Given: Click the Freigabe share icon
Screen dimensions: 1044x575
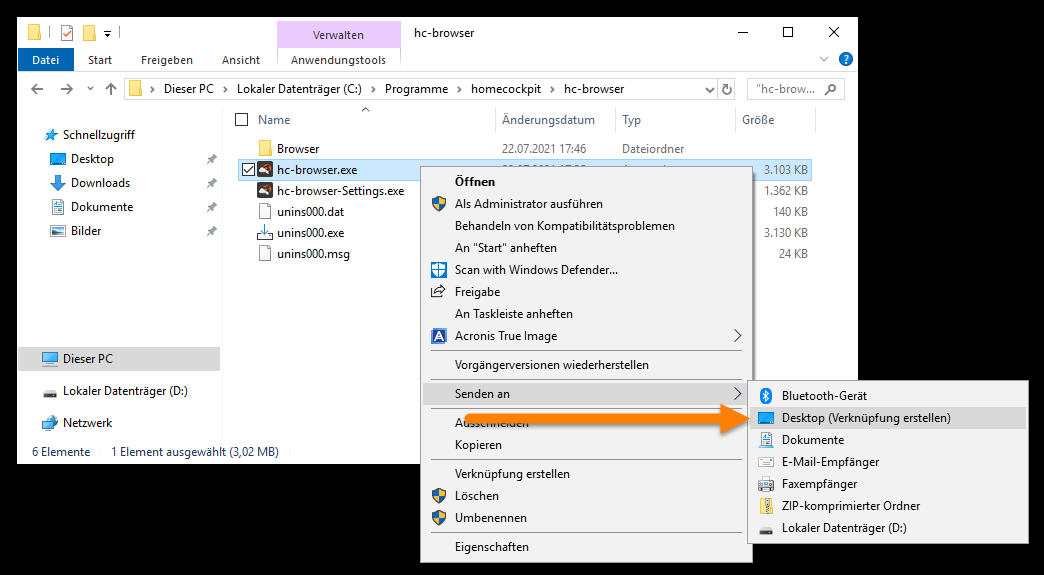Looking at the screenshot, I should 438,292.
